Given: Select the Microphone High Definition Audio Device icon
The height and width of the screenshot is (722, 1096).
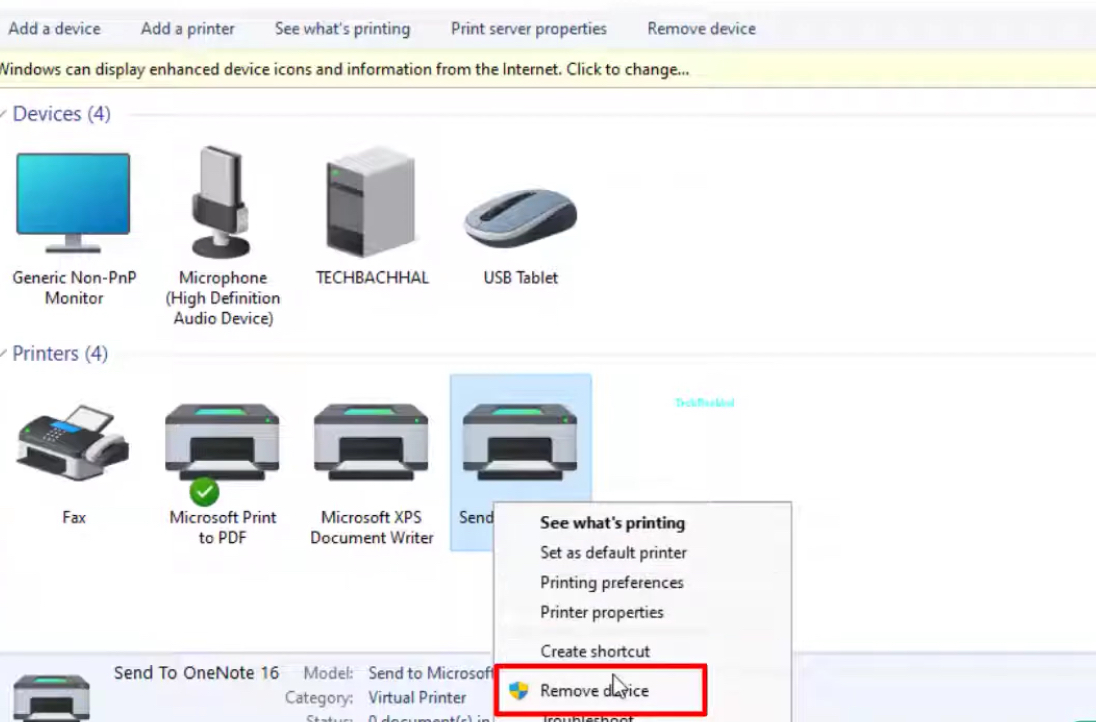Looking at the screenshot, I should (221, 202).
